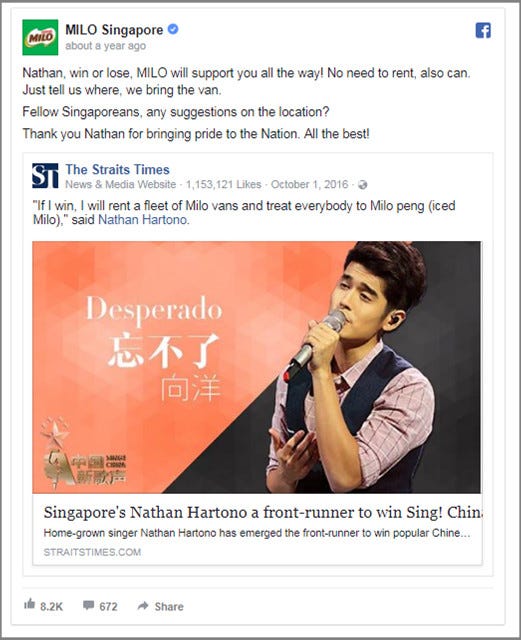Click The Straits Times ST logo
The width and height of the screenshot is (521, 640).
tap(45, 176)
